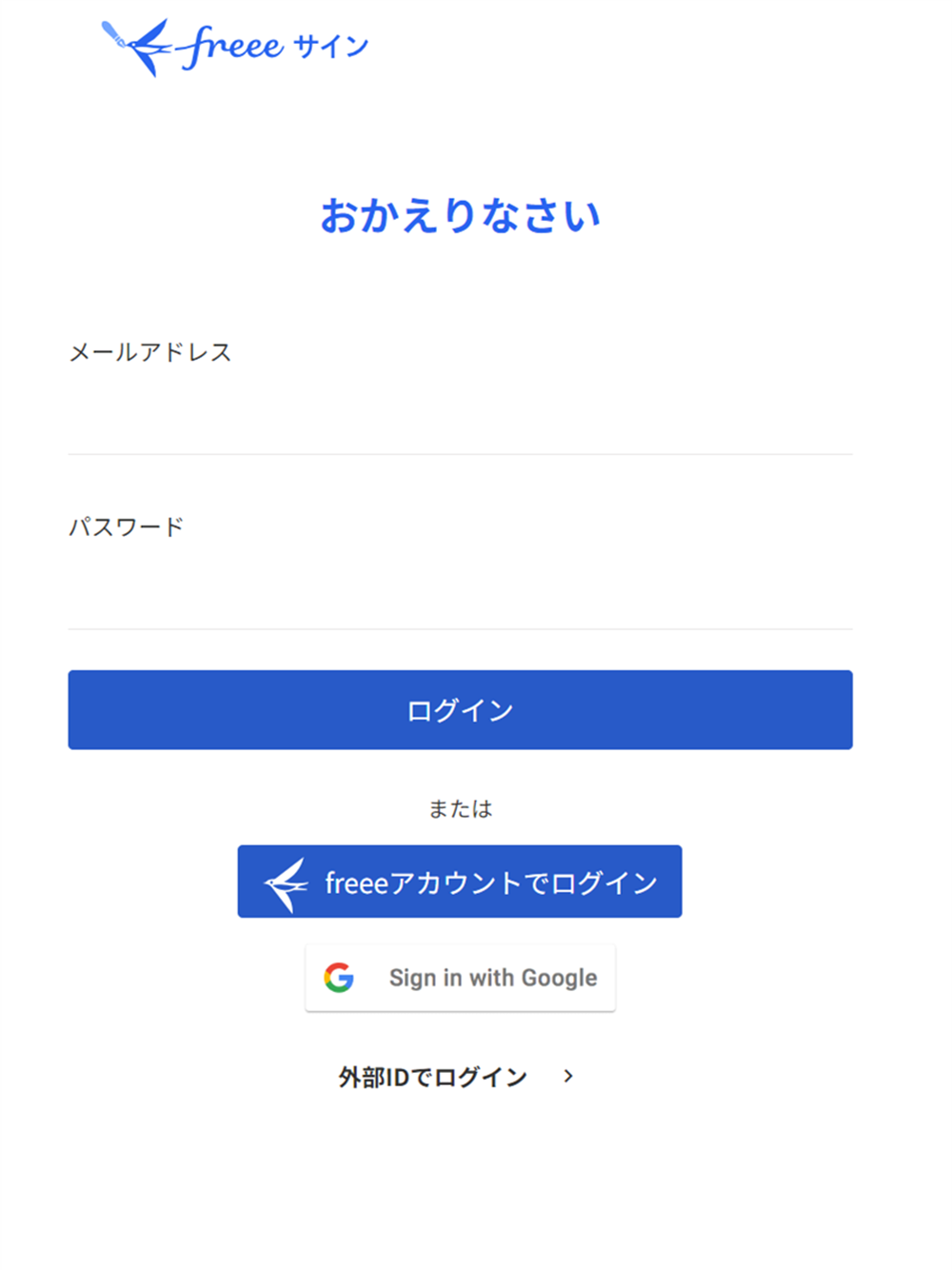The height and width of the screenshot is (1270, 952).
Task: Select freeeアカウントでログイン
Action: point(460,881)
